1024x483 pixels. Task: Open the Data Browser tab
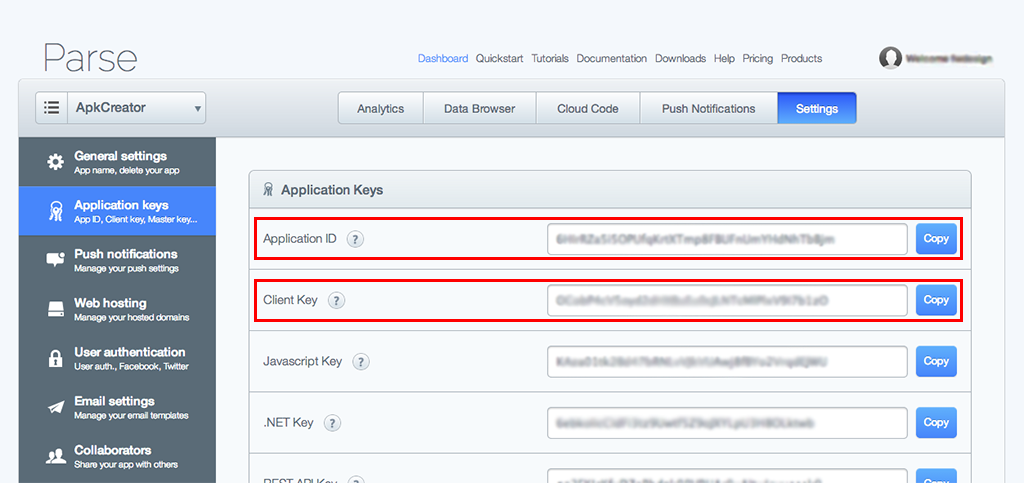(x=480, y=109)
